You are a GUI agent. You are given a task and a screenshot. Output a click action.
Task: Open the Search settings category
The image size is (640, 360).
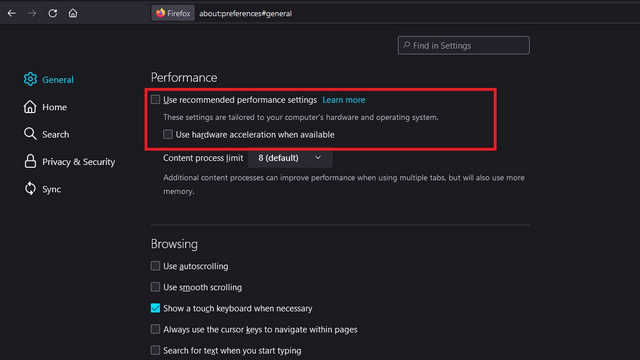(x=47, y=134)
